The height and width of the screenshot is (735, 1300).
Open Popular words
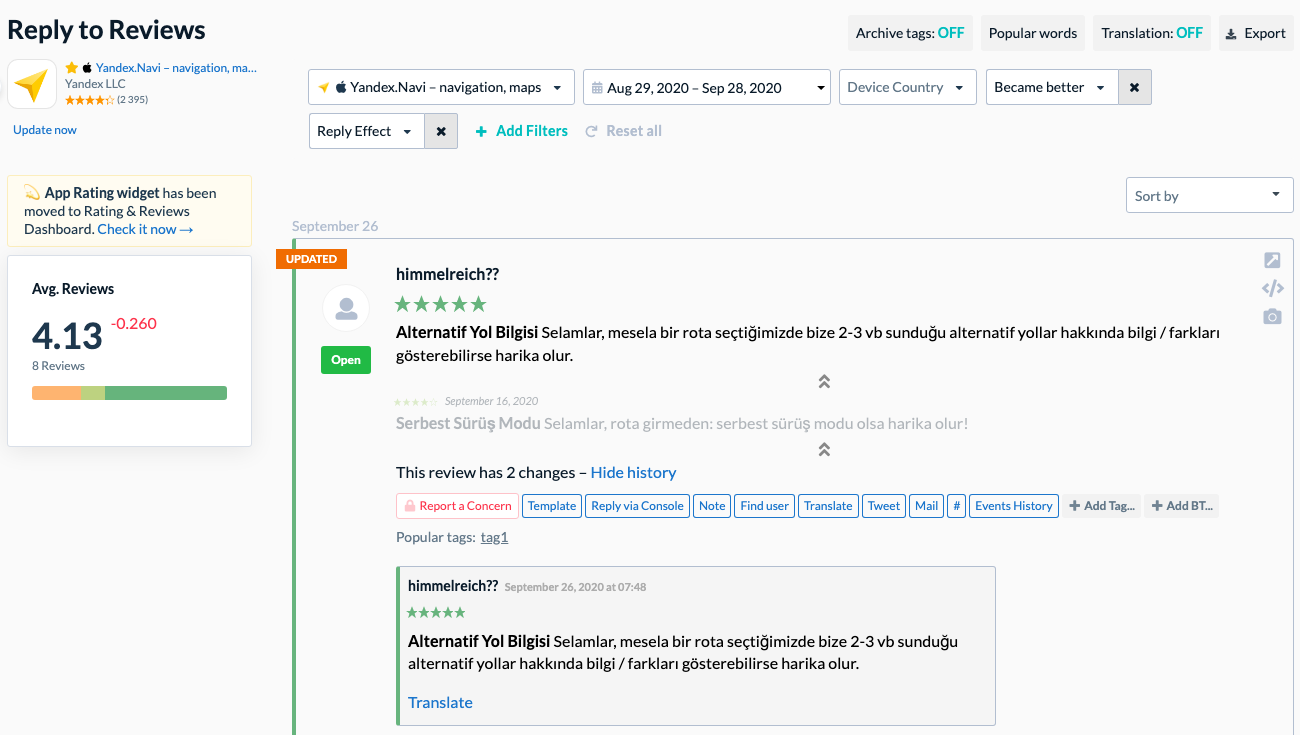pyautogui.click(x=1033, y=33)
